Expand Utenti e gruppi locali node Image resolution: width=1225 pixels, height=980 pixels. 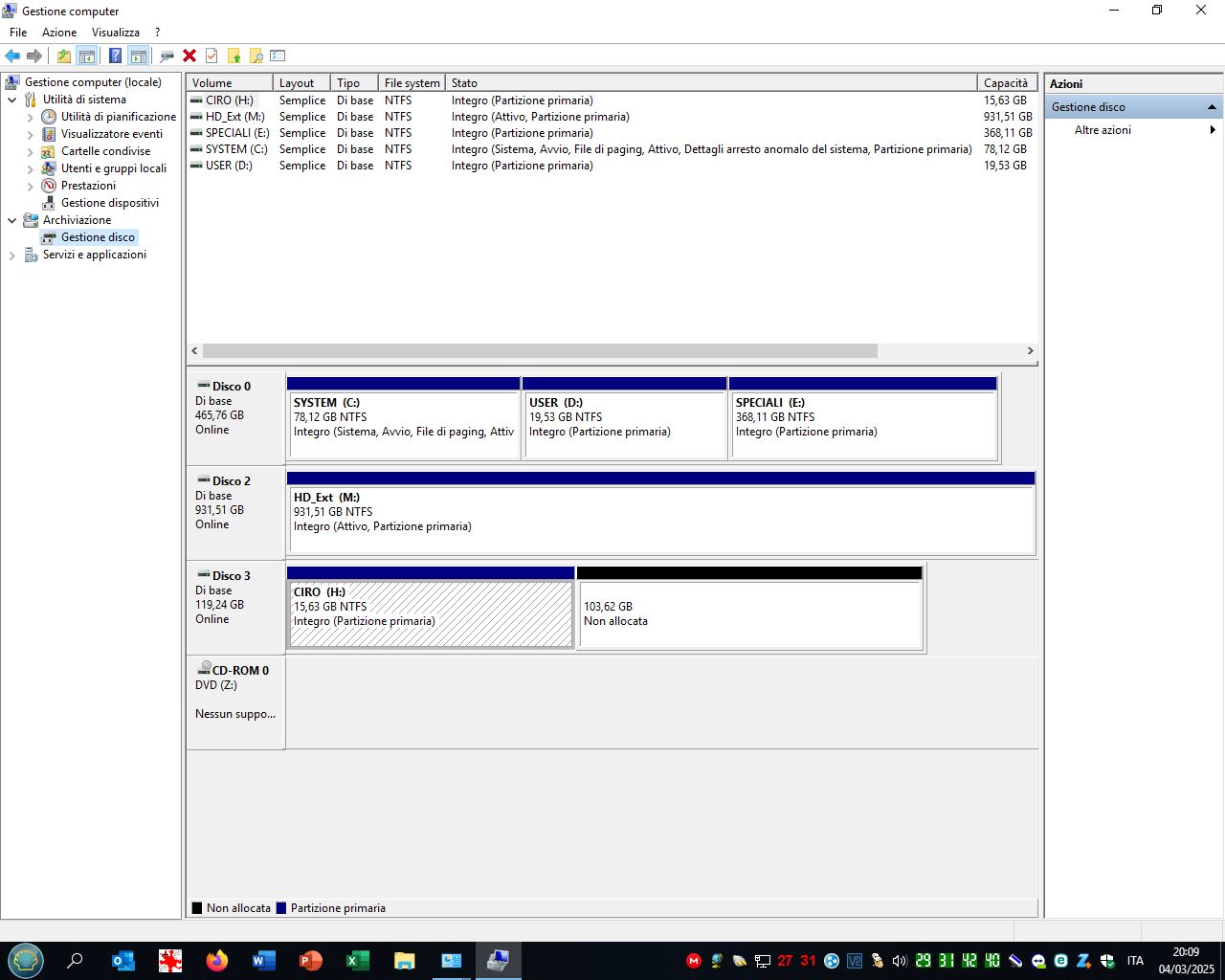(x=30, y=168)
